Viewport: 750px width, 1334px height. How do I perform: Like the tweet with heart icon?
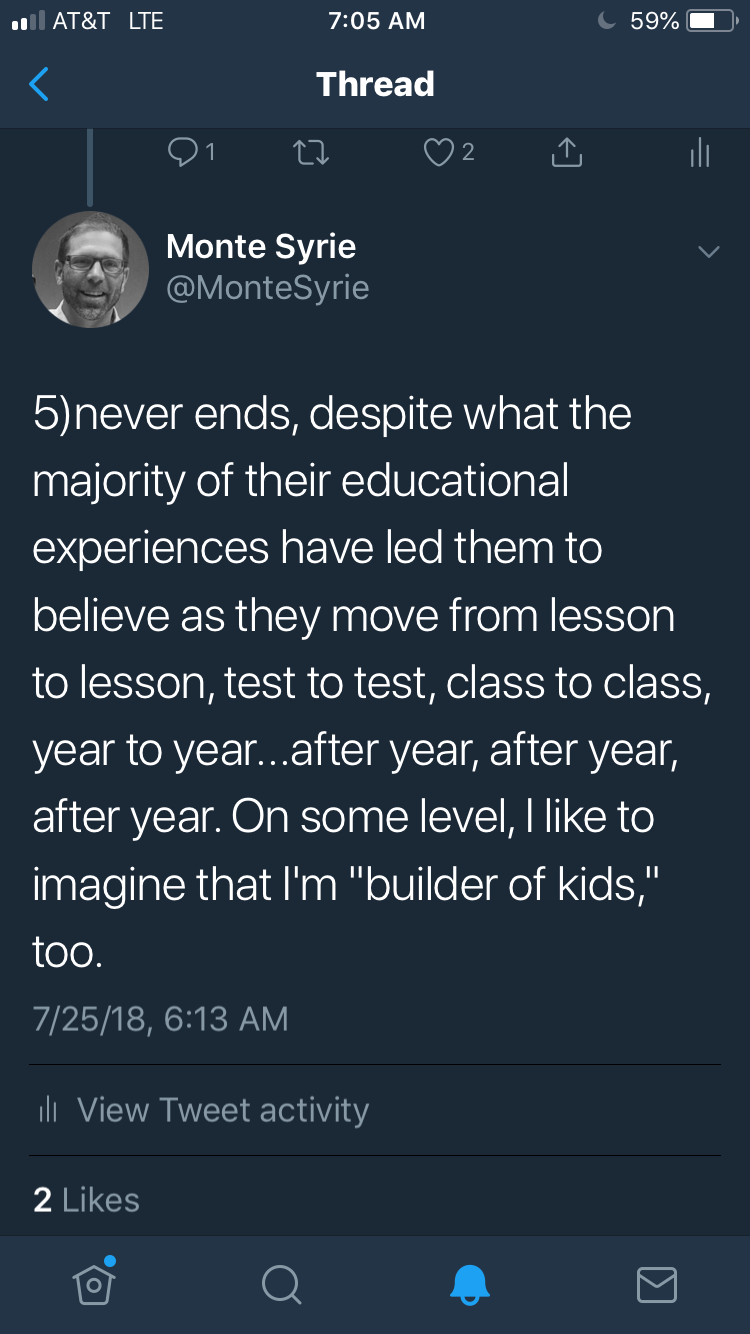pos(439,152)
